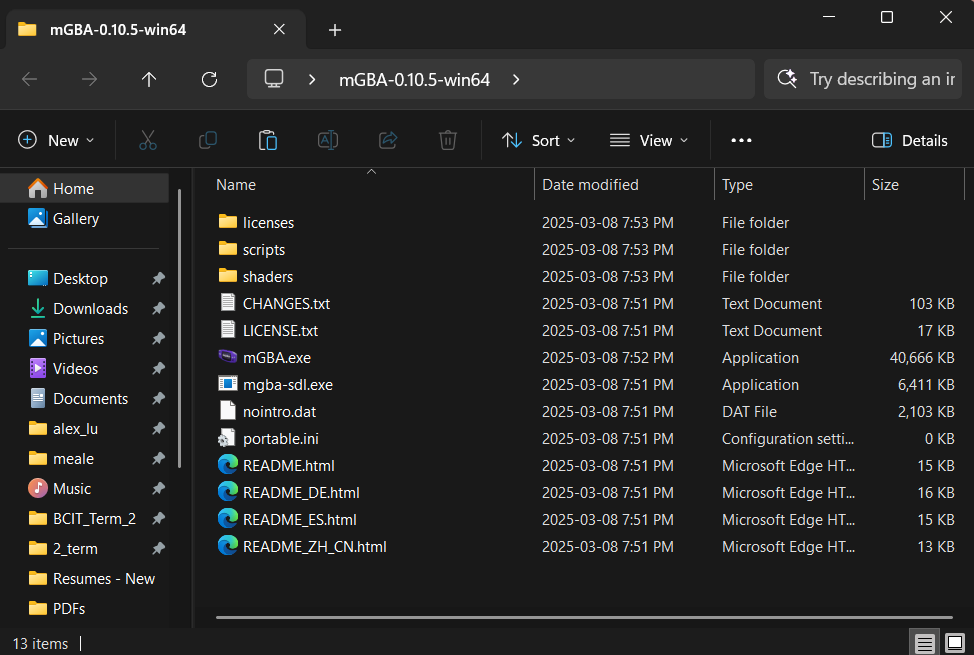Click the search box to describe an image
Screen dimensions: 974x655
coord(863,79)
